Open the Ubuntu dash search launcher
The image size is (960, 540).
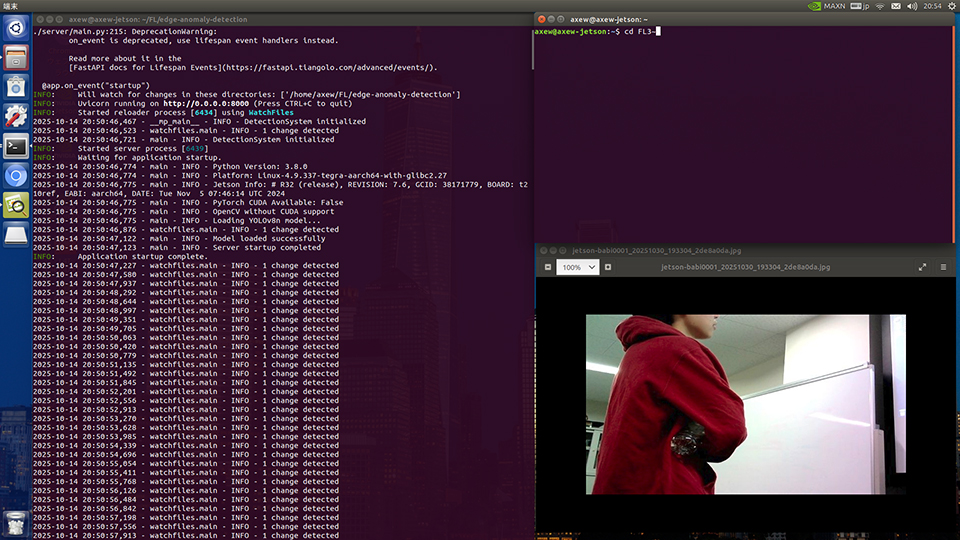coord(15,29)
